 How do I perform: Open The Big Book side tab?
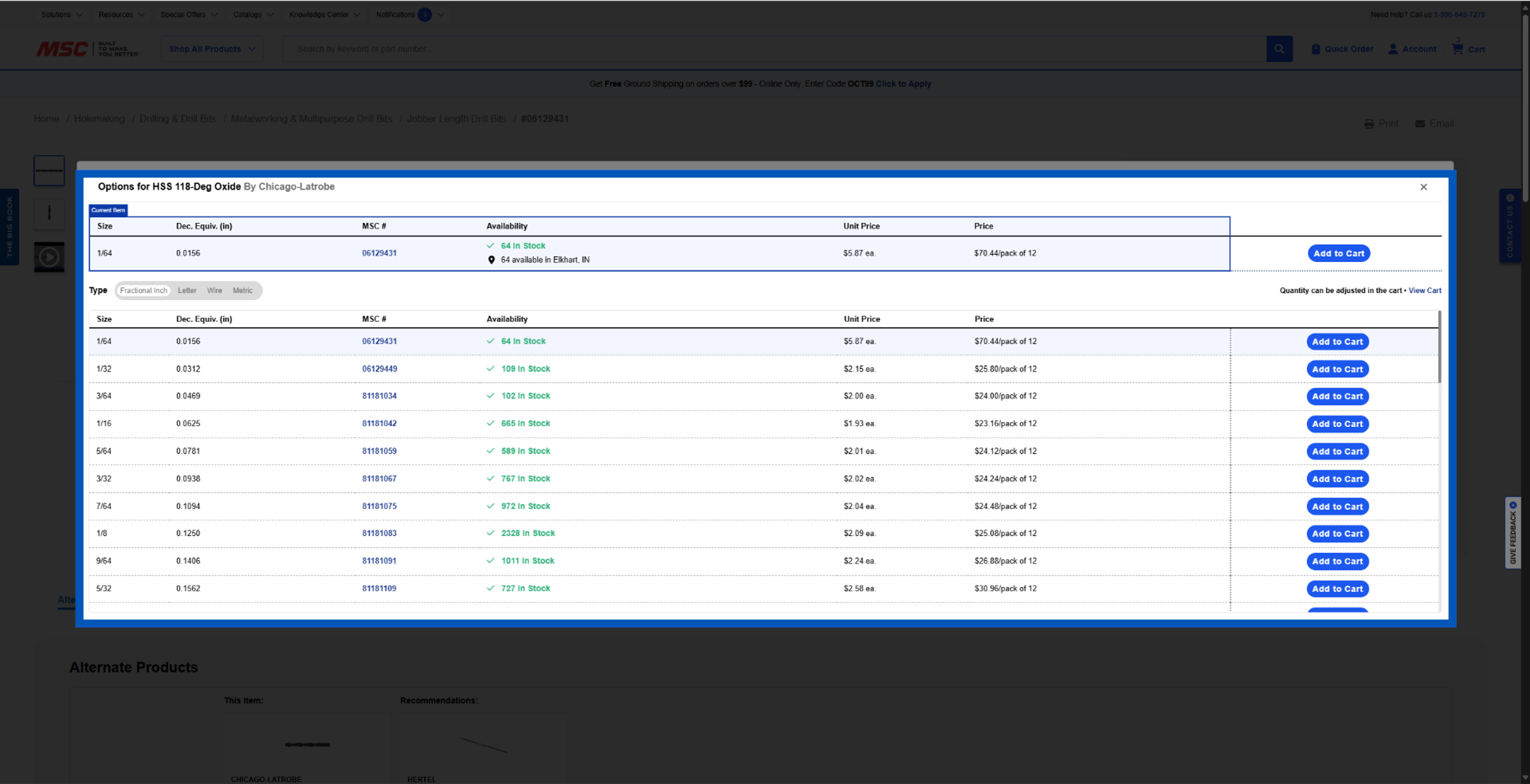coord(10,227)
